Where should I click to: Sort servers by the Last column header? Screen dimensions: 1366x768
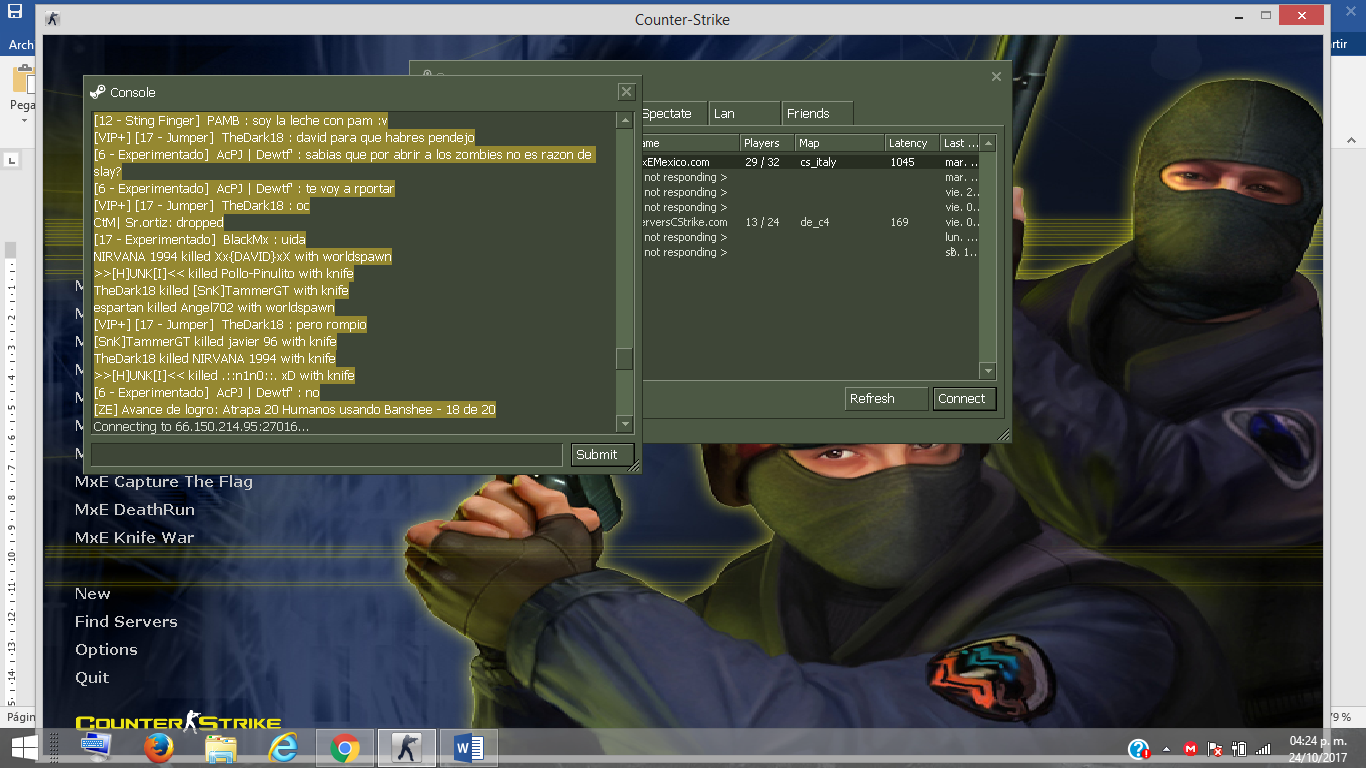coord(959,143)
